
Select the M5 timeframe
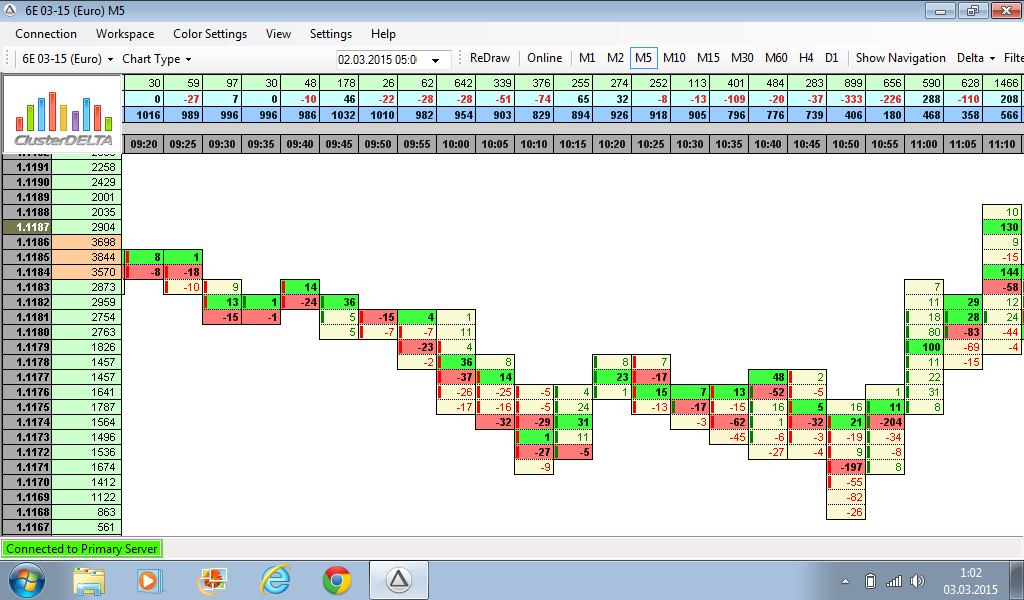click(x=643, y=58)
